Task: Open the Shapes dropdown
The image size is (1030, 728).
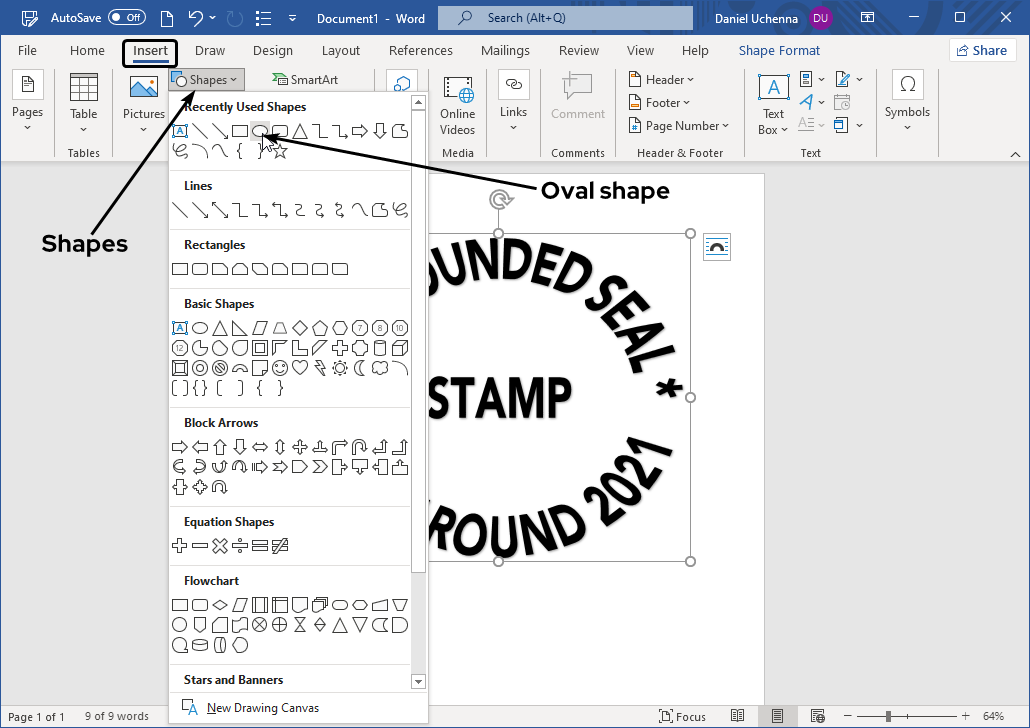Action: pos(206,79)
